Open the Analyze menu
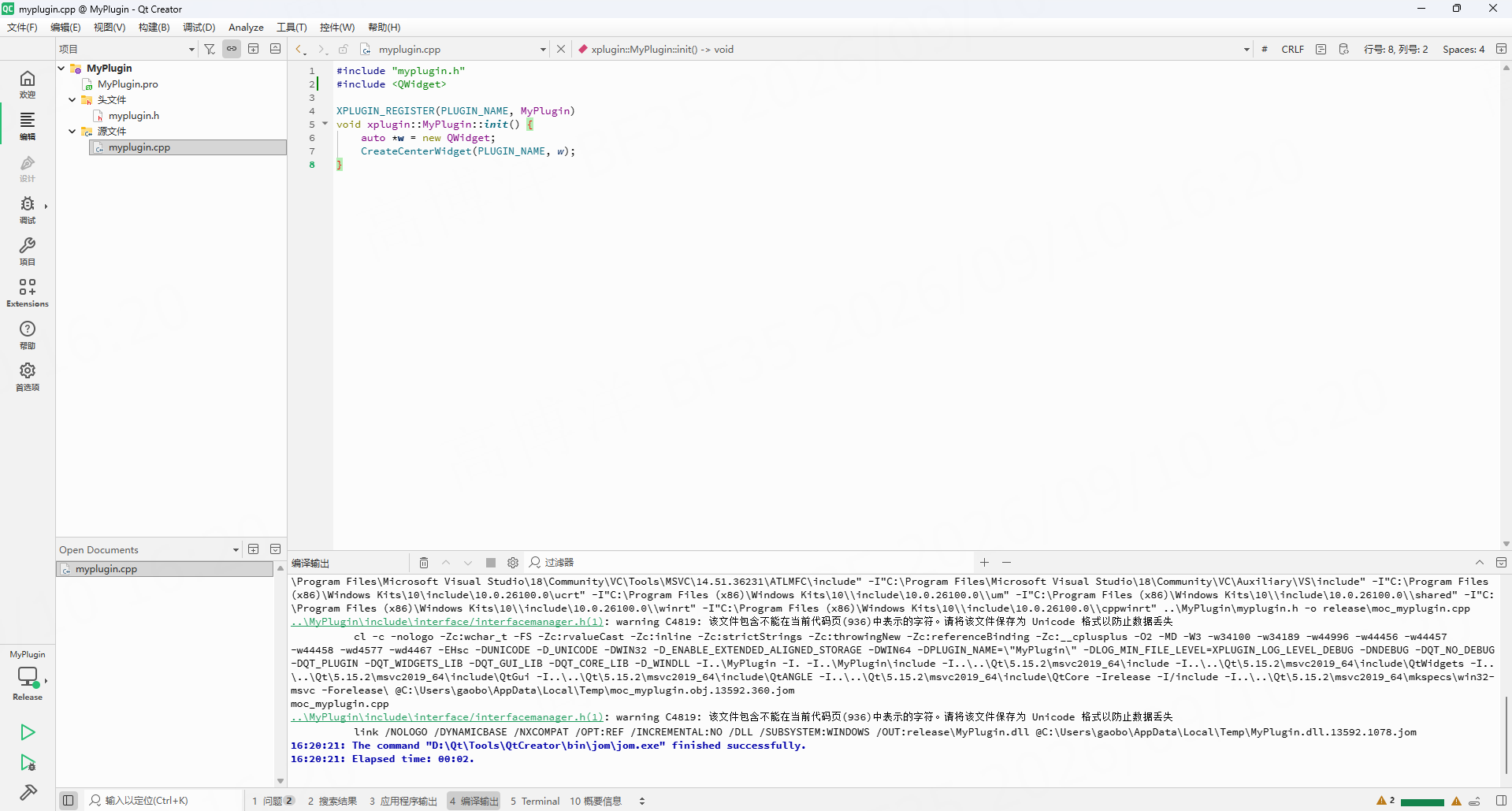The image size is (1512, 811). [x=246, y=28]
